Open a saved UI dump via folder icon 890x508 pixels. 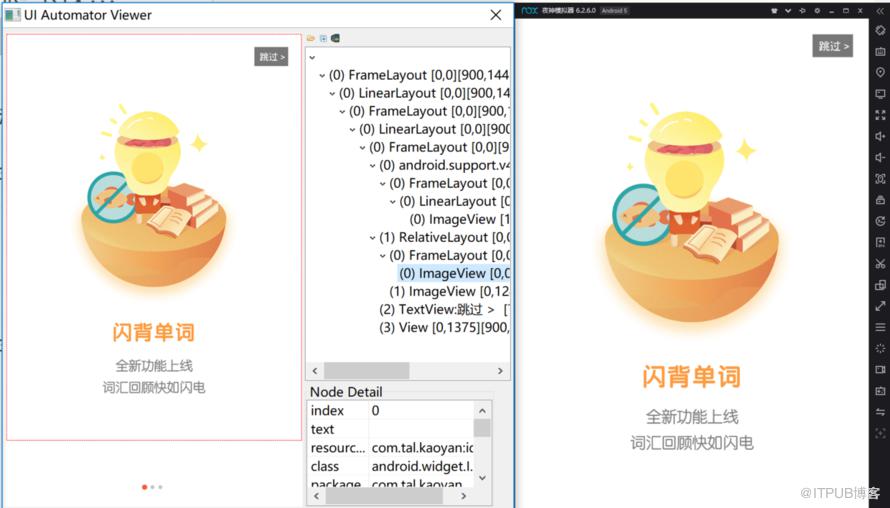pyautogui.click(x=310, y=38)
